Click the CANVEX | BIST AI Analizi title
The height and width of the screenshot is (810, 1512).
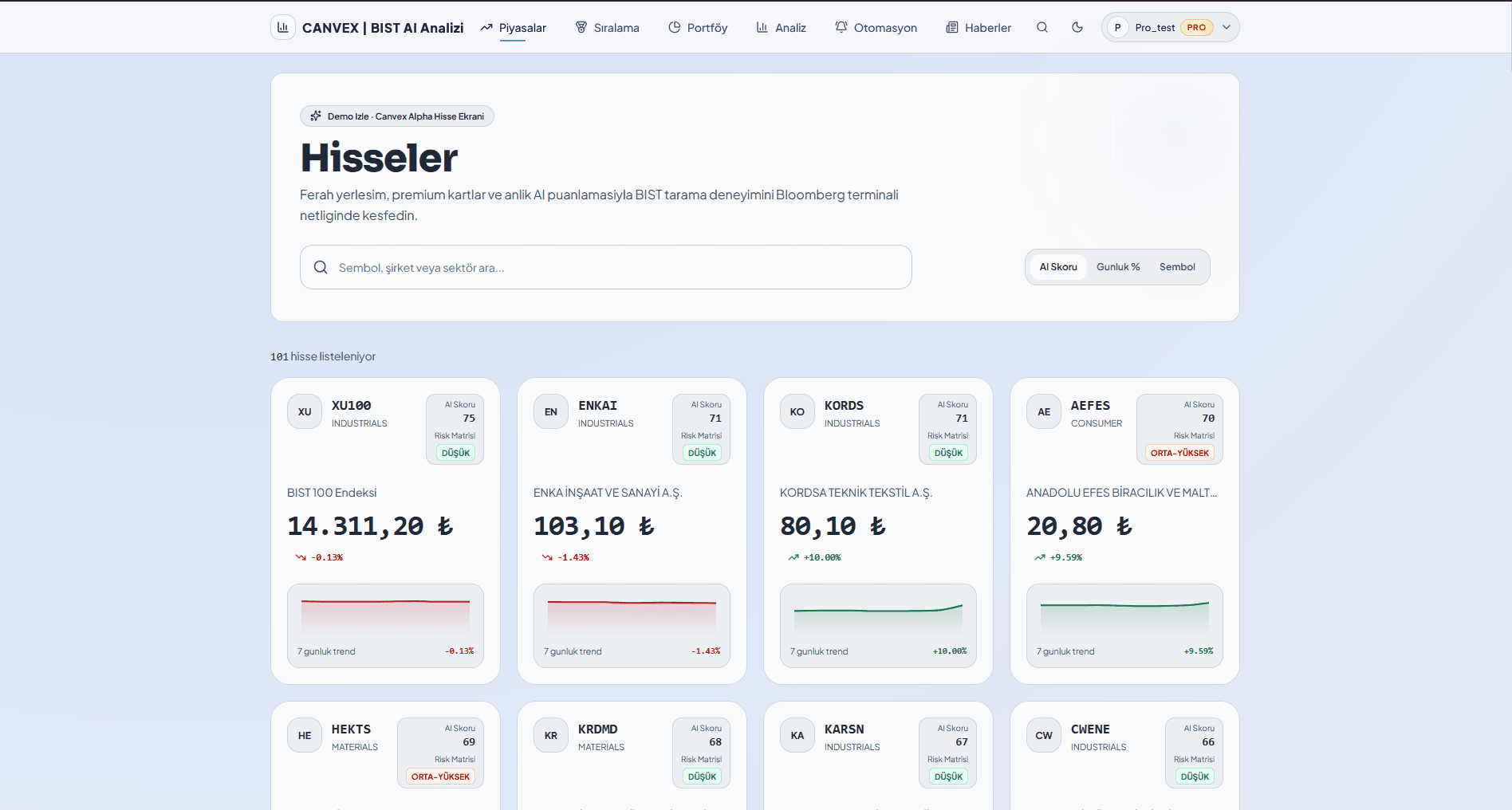pyautogui.click(x=383, y=28)
